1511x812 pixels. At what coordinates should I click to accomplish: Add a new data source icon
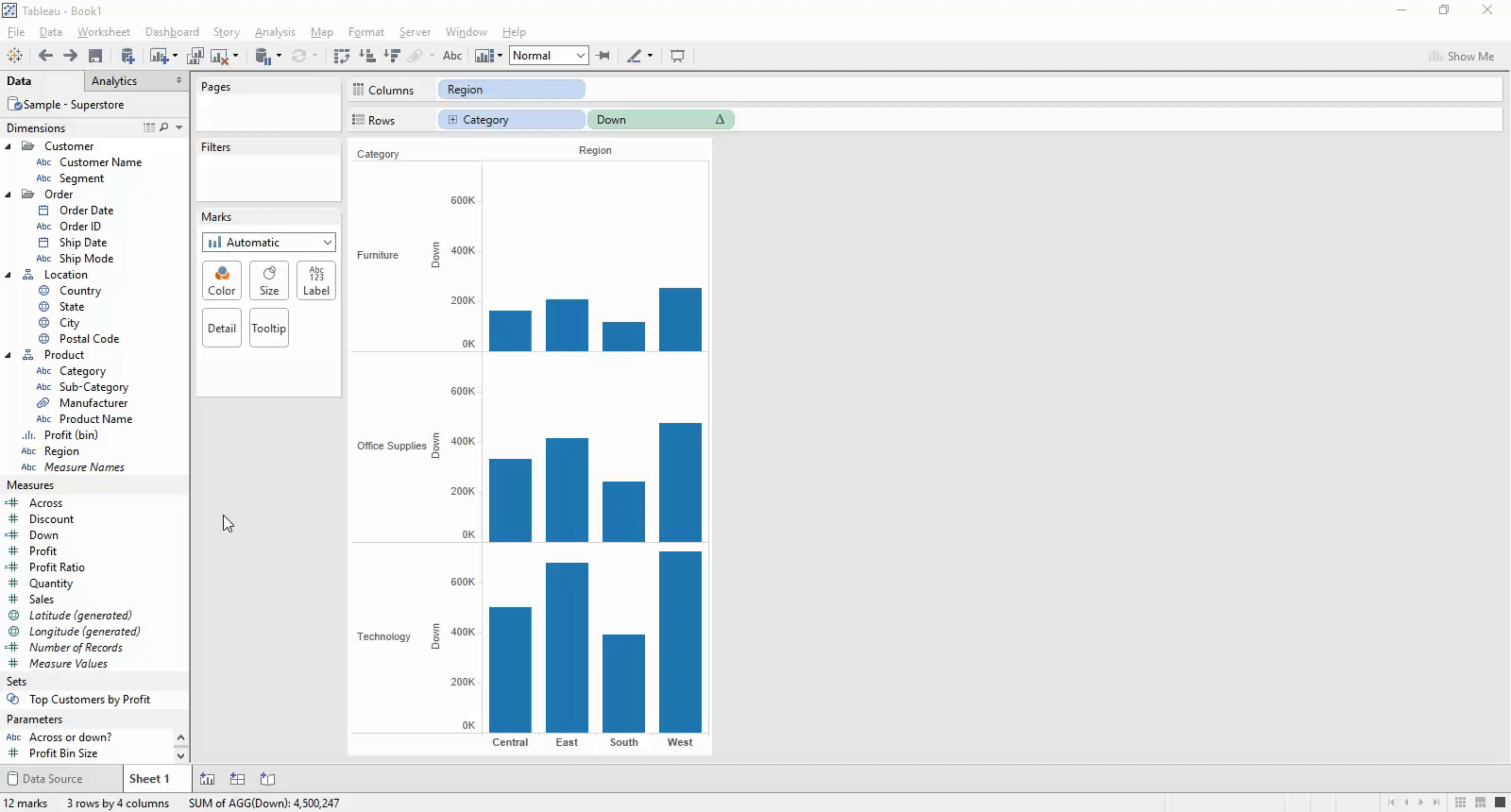pos(128,56)
